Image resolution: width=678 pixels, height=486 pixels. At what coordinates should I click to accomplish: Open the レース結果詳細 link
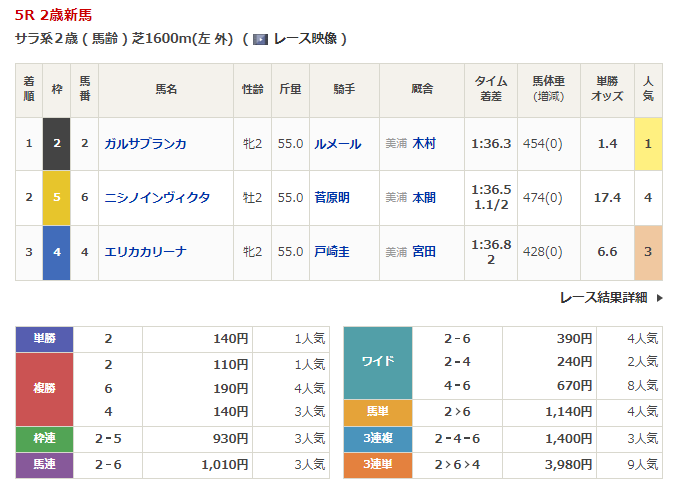pyautogui.click(x=603, y=298)
